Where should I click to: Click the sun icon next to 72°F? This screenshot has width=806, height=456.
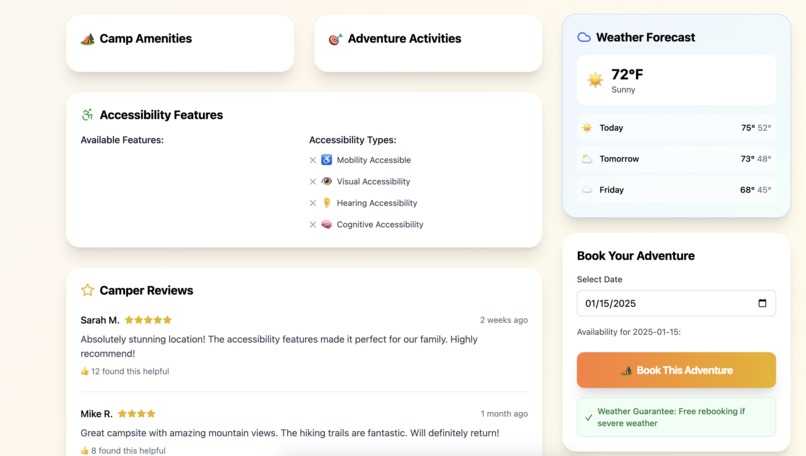[x=595, y=80]
